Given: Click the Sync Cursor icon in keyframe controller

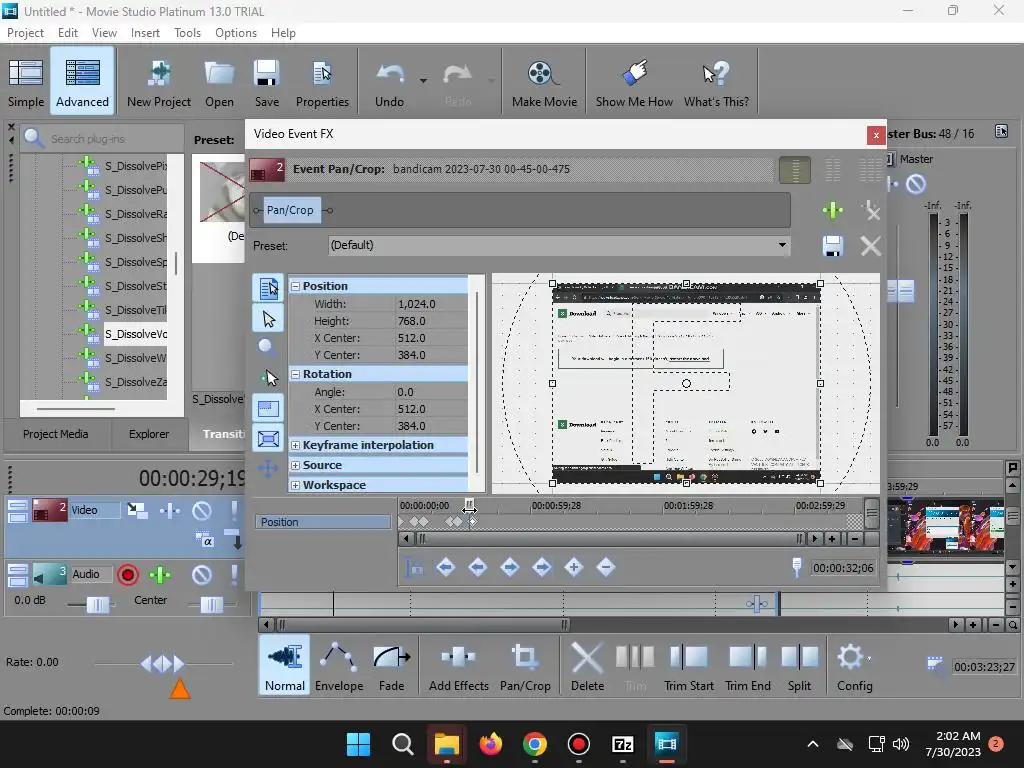Looking at the screenshot, I should [x=413, y=567].
